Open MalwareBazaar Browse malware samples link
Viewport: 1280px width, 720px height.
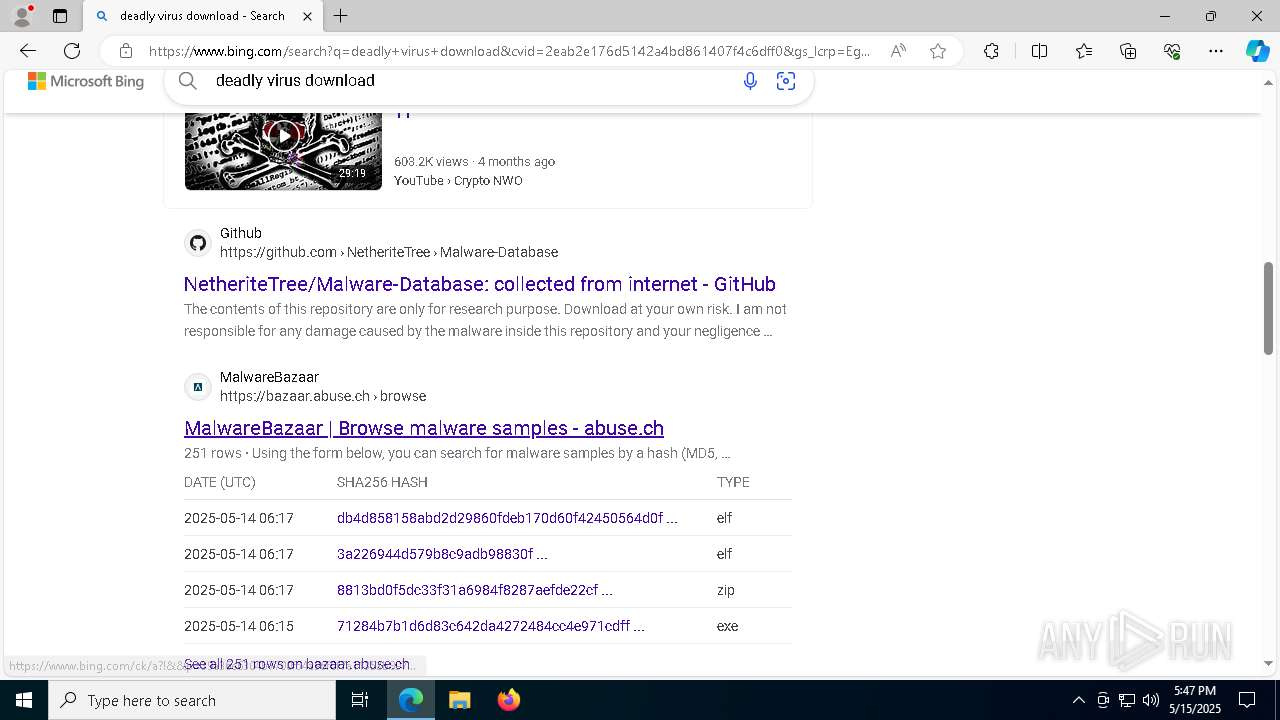coord(424,428)
